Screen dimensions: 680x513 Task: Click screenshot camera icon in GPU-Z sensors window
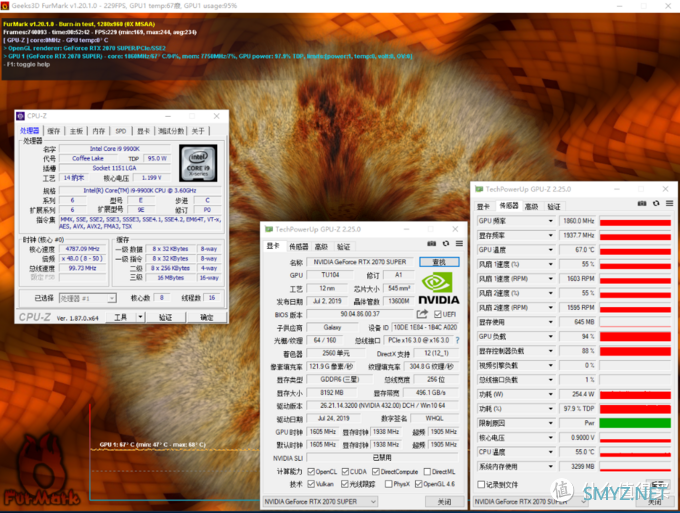[642, 203]
